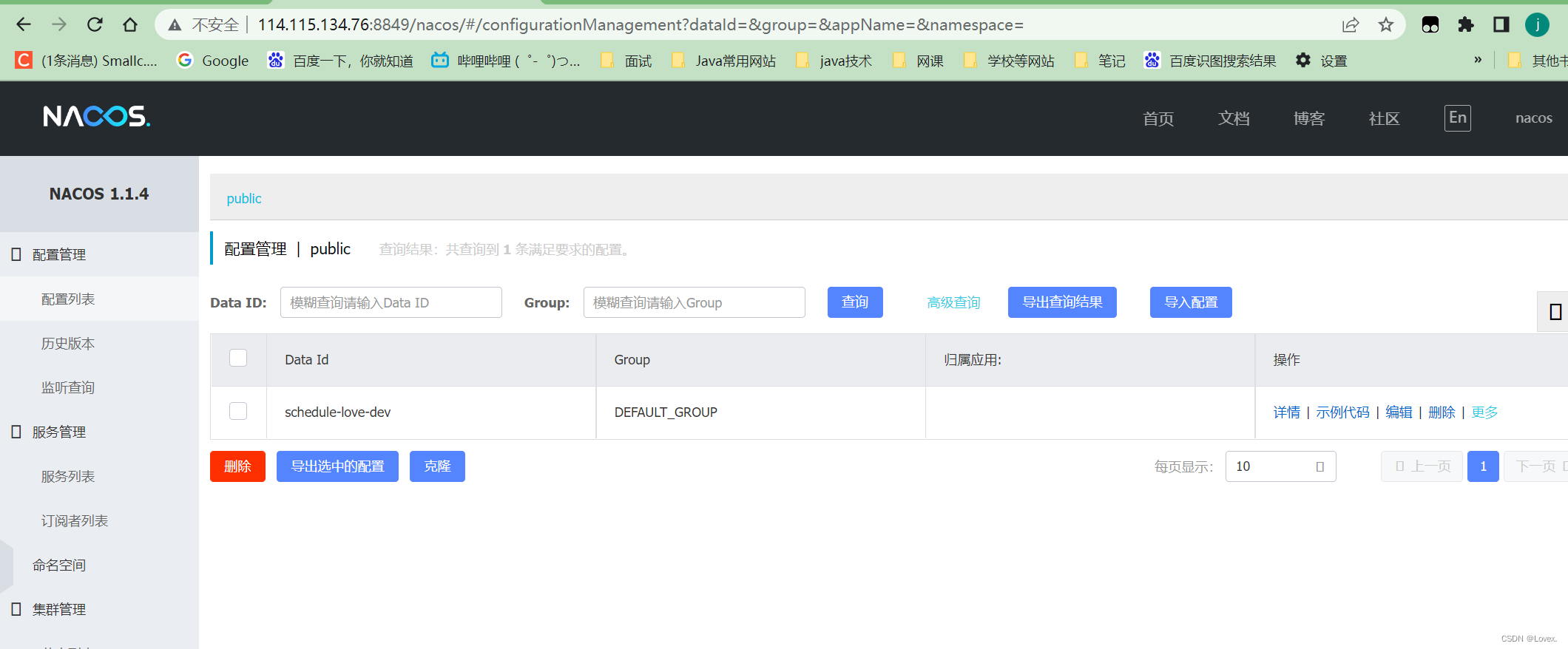Open the java技术 bookmark folder

(x=834, y=61)
